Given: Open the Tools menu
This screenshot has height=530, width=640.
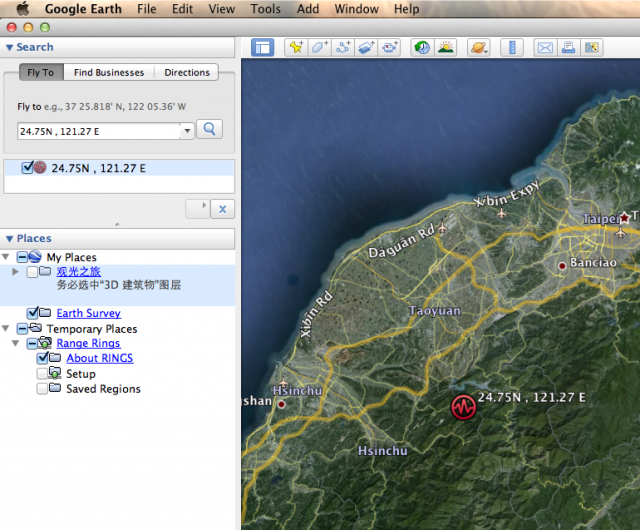Looking at the screenshot, I should point(266,9).
